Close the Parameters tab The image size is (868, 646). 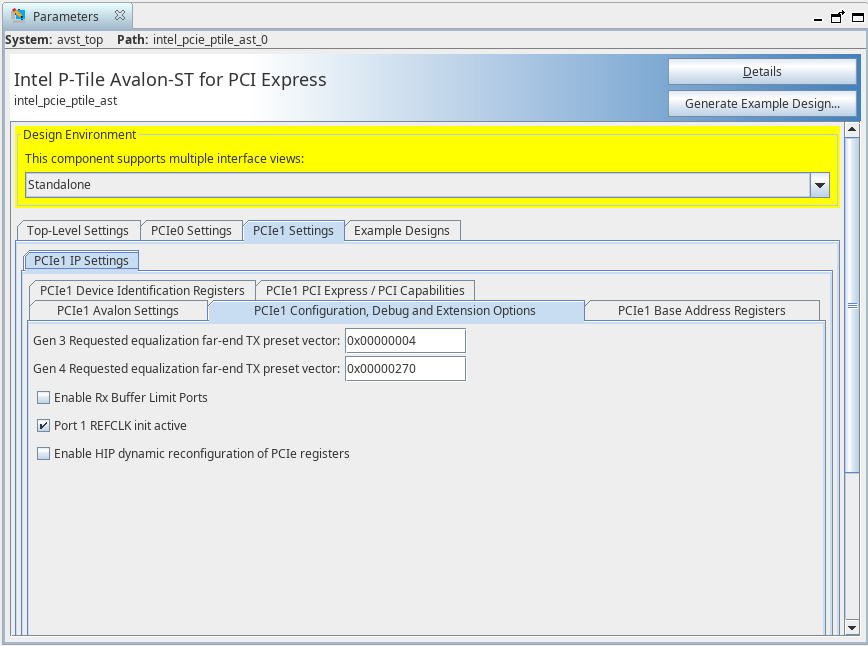coord(120,15)
